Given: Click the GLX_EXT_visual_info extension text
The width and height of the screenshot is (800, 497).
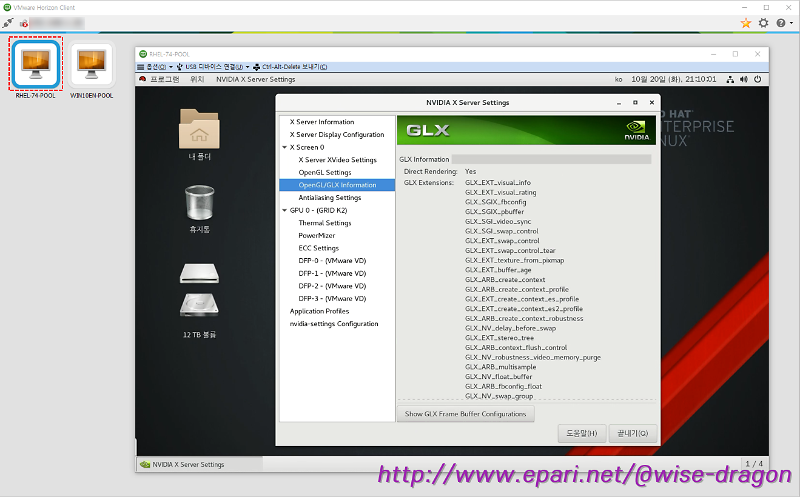Looking at the screenshot, I should (498, 183).
